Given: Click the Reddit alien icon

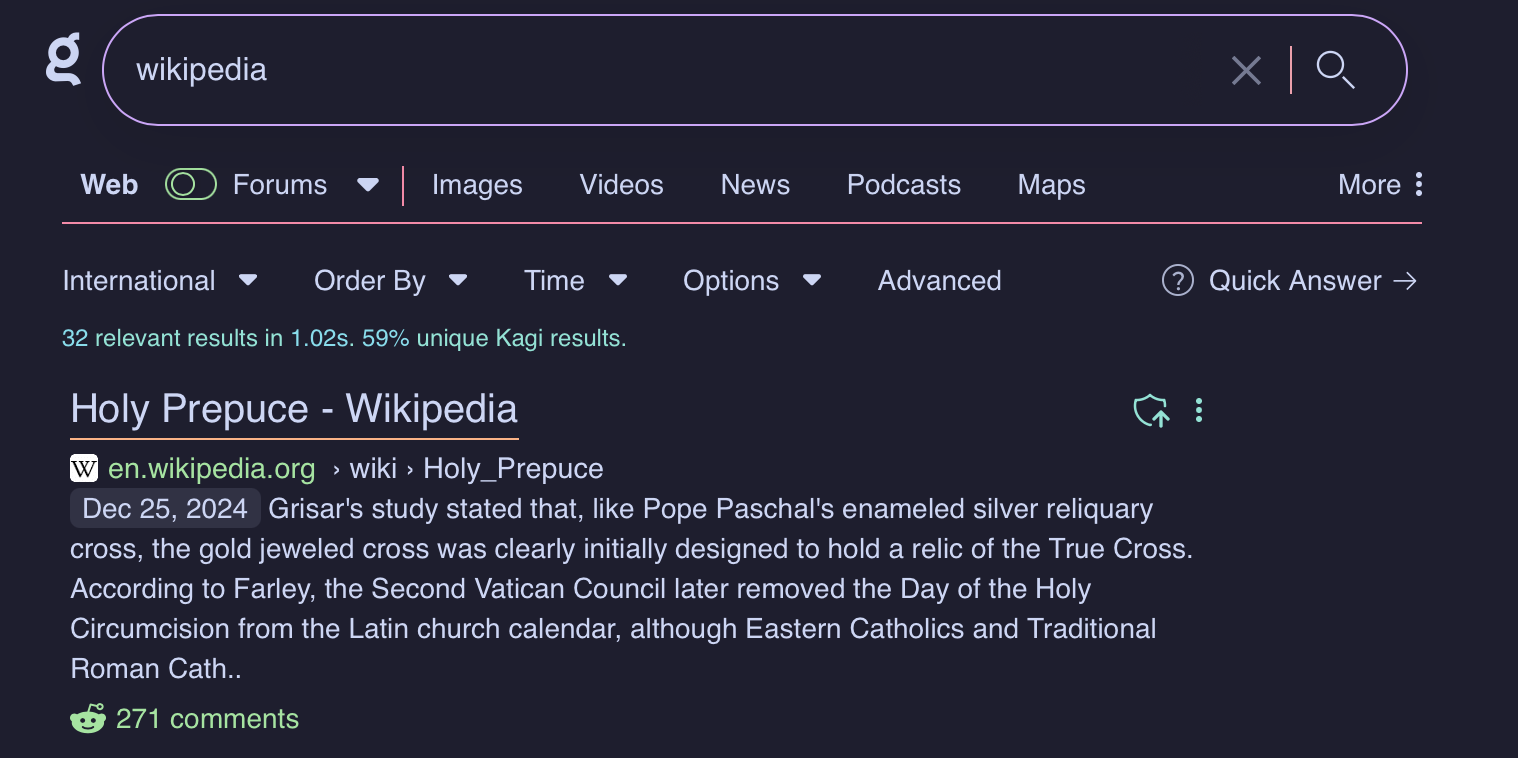Looking at the screenshot, I should pos(88,718).
